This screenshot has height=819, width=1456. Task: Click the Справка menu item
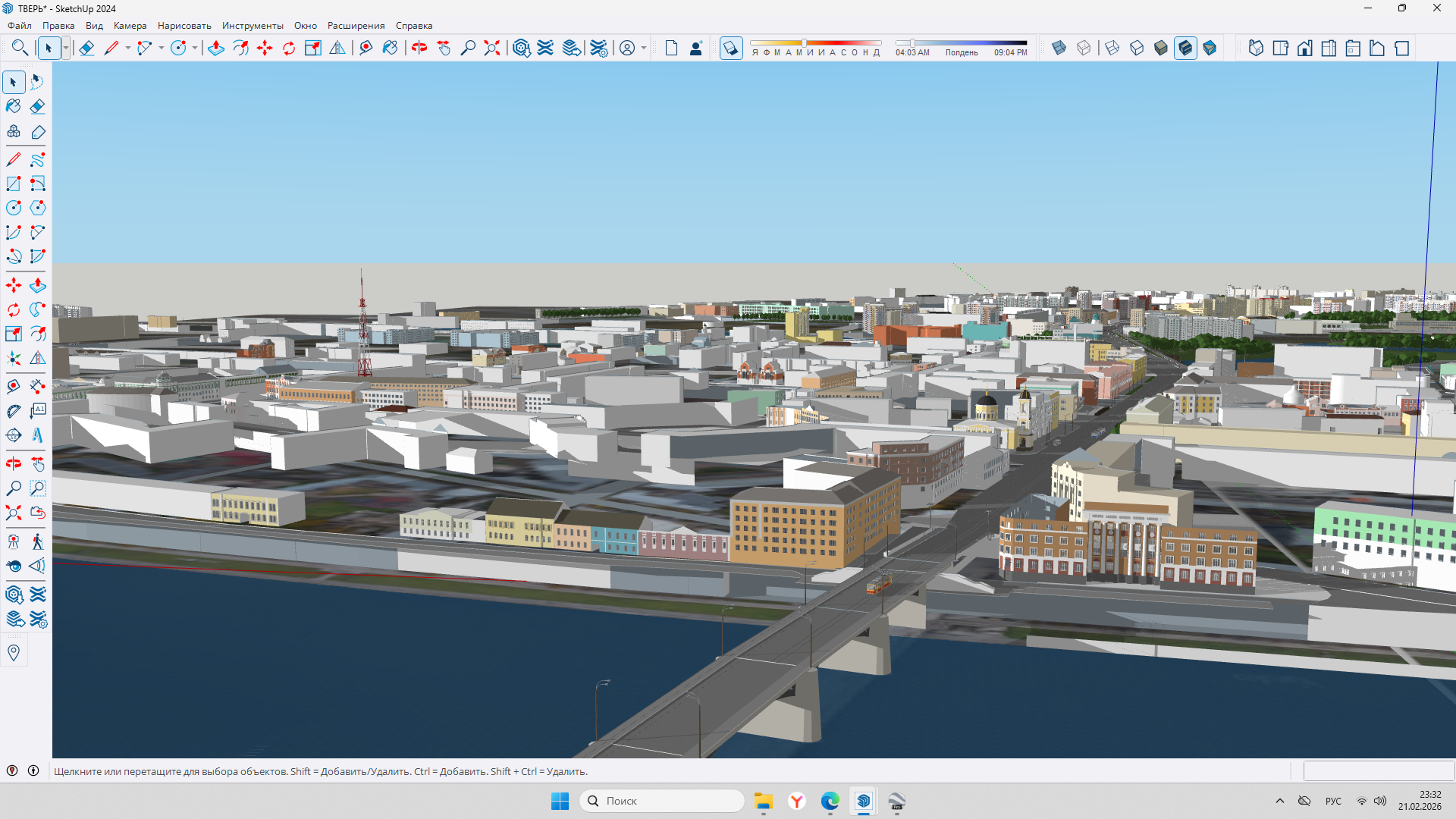point(413,26)
